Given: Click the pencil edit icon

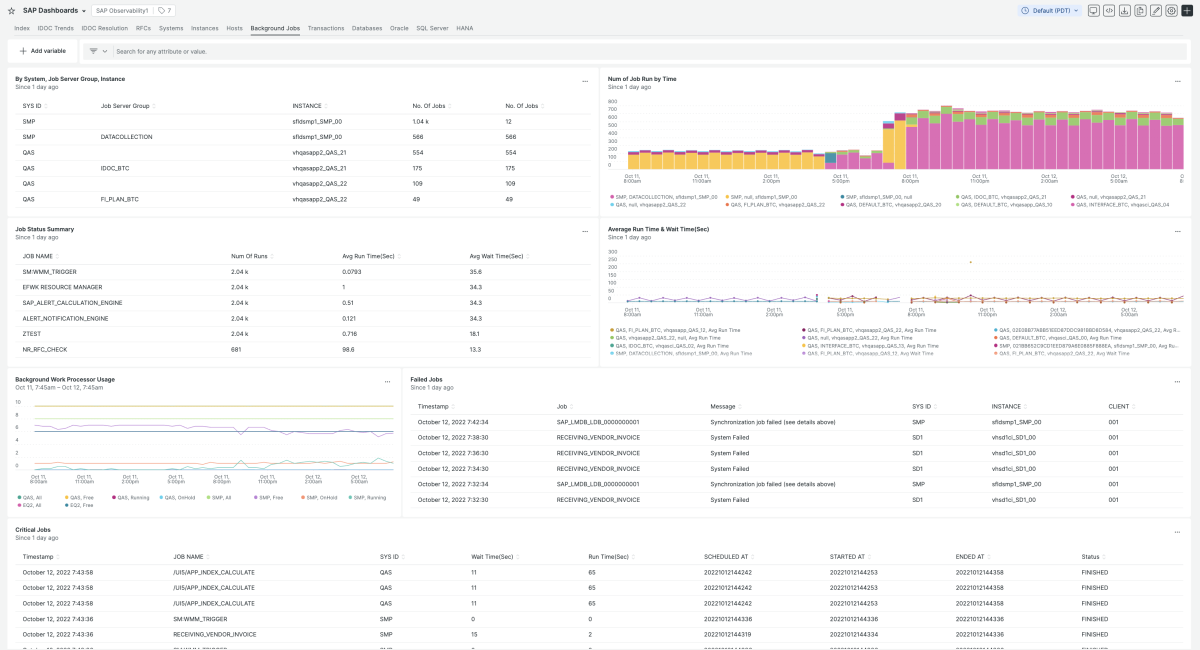Looking at the screenshot, I should coord(1156,10).
